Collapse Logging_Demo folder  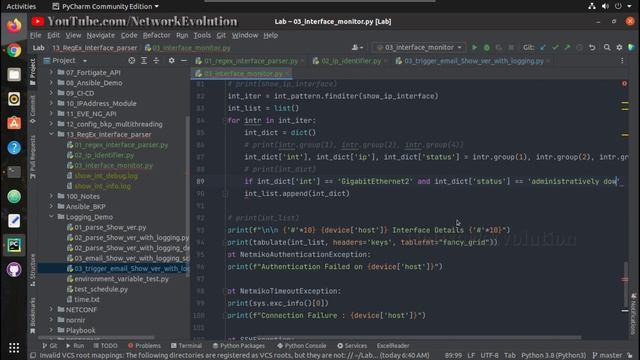pyautogui.click(x=51, y=216)
